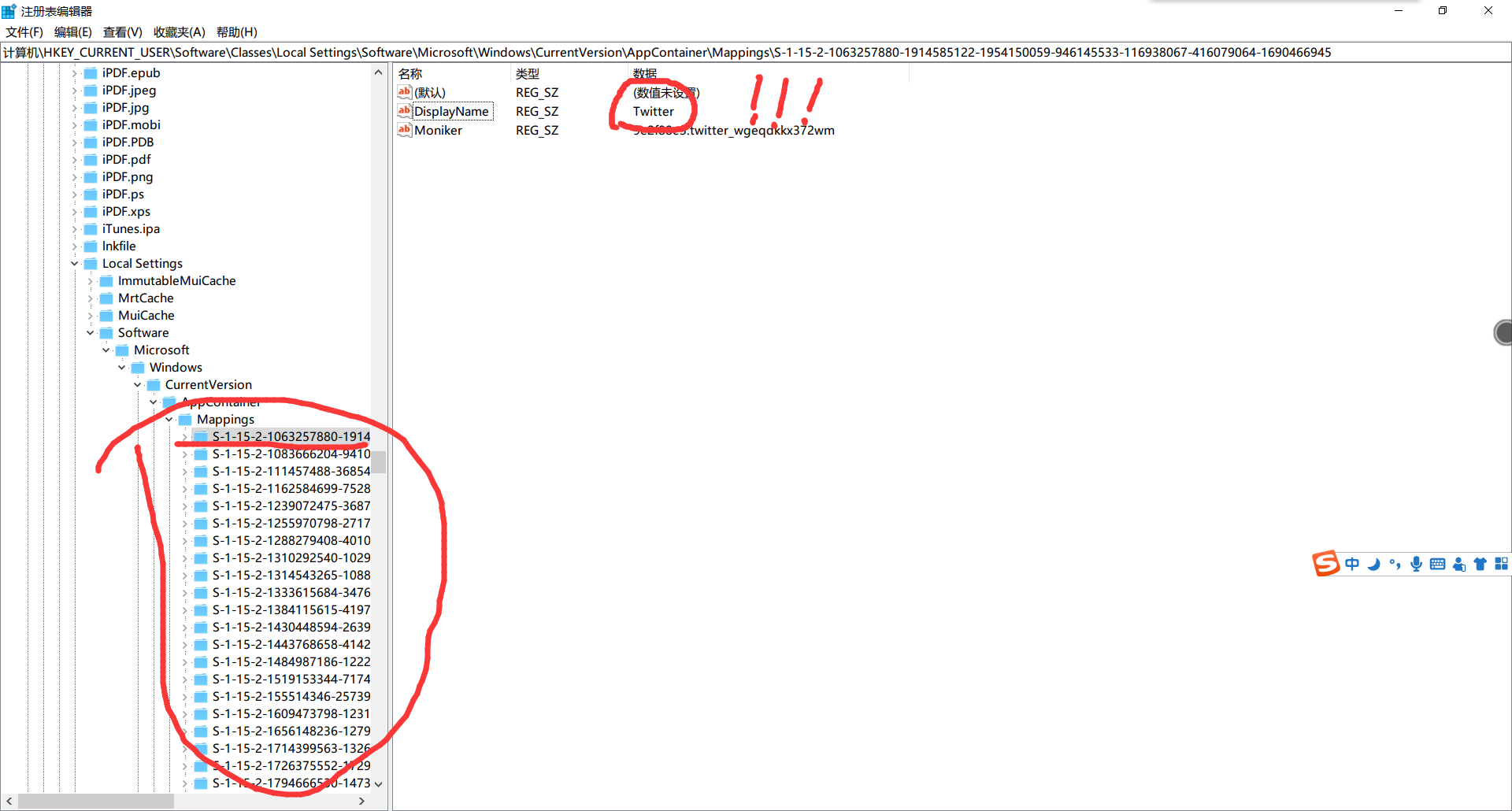Screen dimensions: 1512x811
Task: Expand the ImmutableMuiCache node
Action: coord(91,281)
